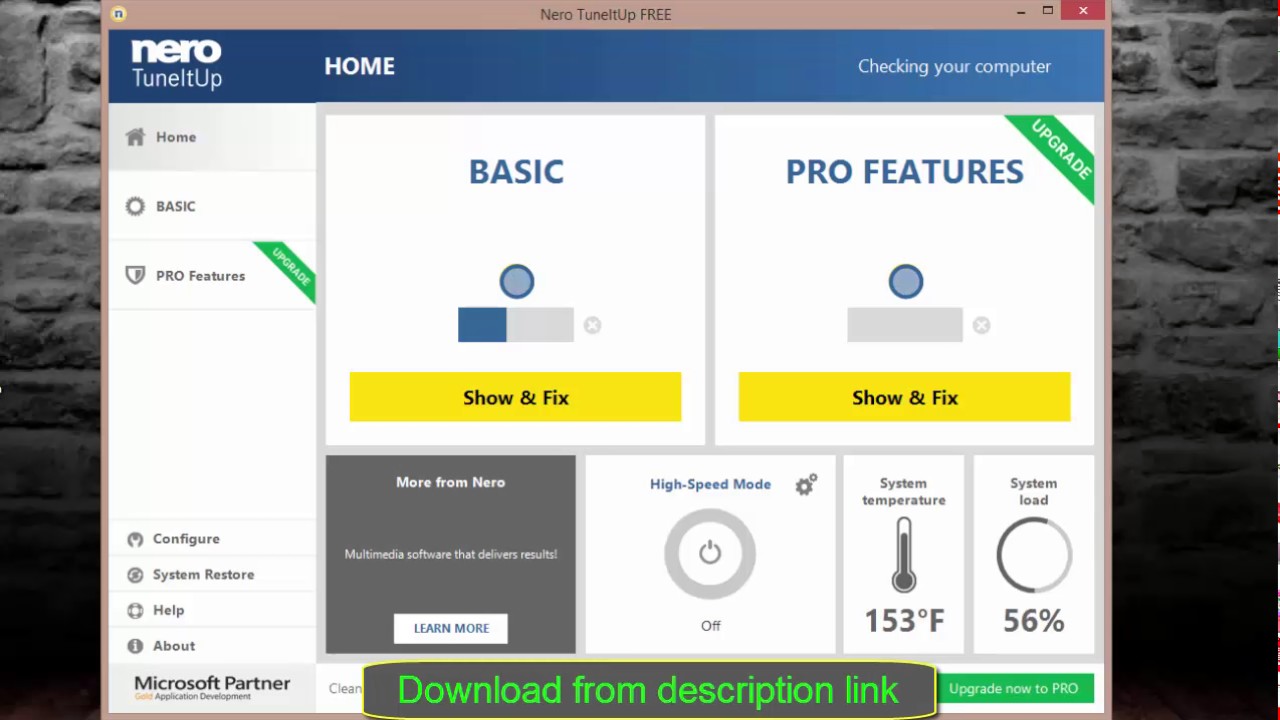Click the System load circular gauge
The width and height of the screenshot is (1280, 720).
(x=1034, y=555)
